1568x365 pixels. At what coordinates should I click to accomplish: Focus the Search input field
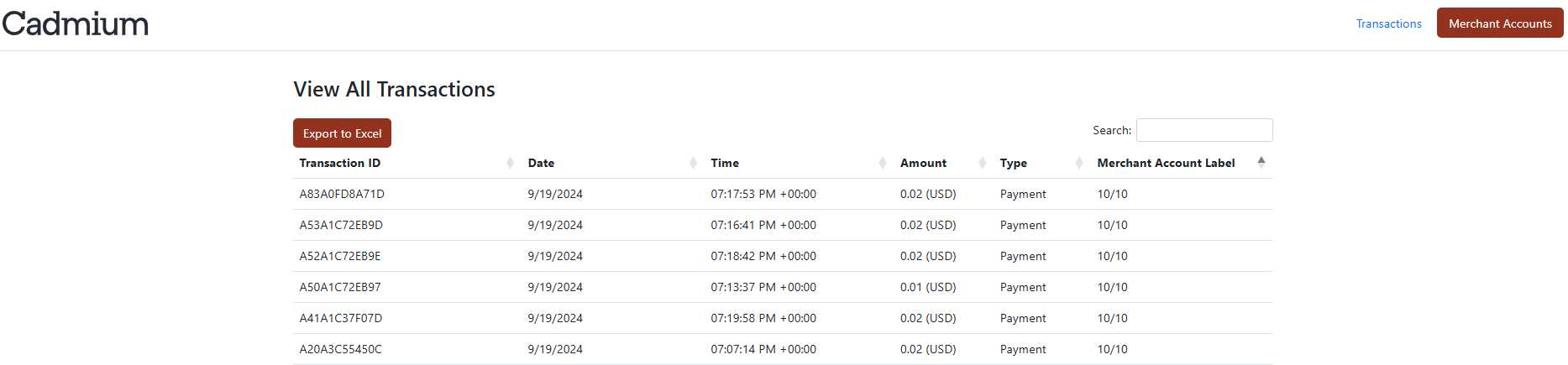[x=1204, y=130]
